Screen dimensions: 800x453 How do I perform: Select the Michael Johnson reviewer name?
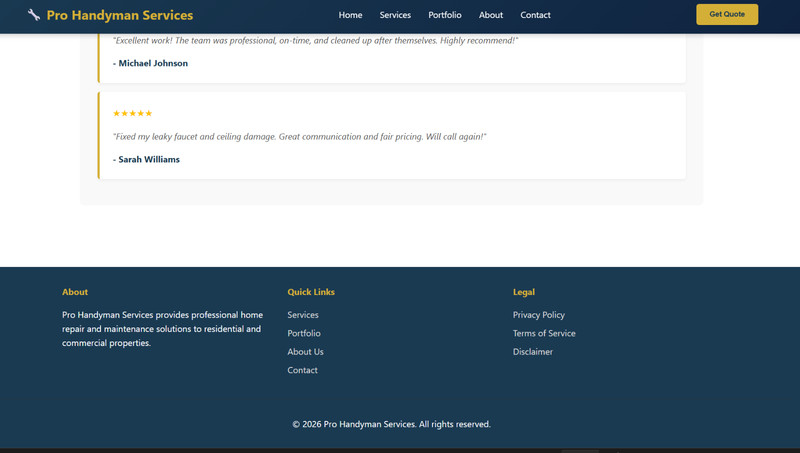point(153,63)
